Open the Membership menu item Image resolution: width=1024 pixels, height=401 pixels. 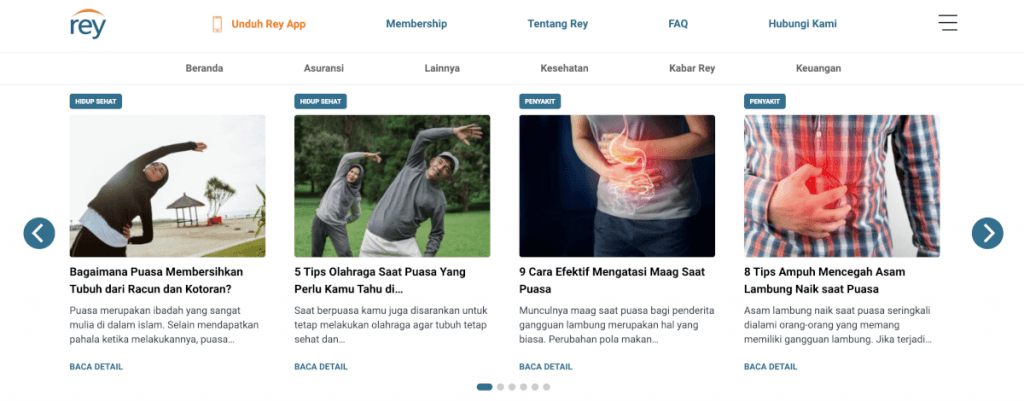(x=416, y=24)
